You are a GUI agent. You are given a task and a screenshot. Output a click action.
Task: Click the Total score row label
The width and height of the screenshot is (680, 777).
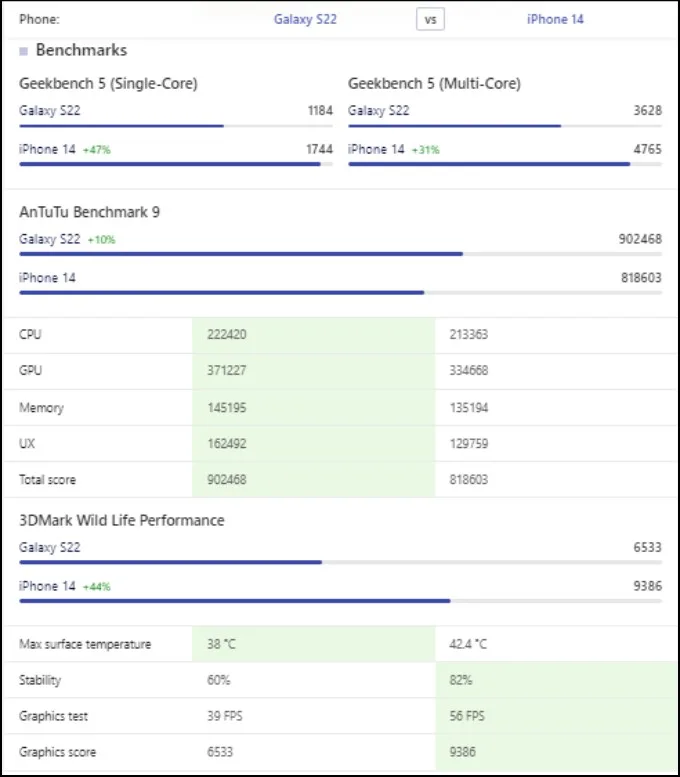click(48, 480)
